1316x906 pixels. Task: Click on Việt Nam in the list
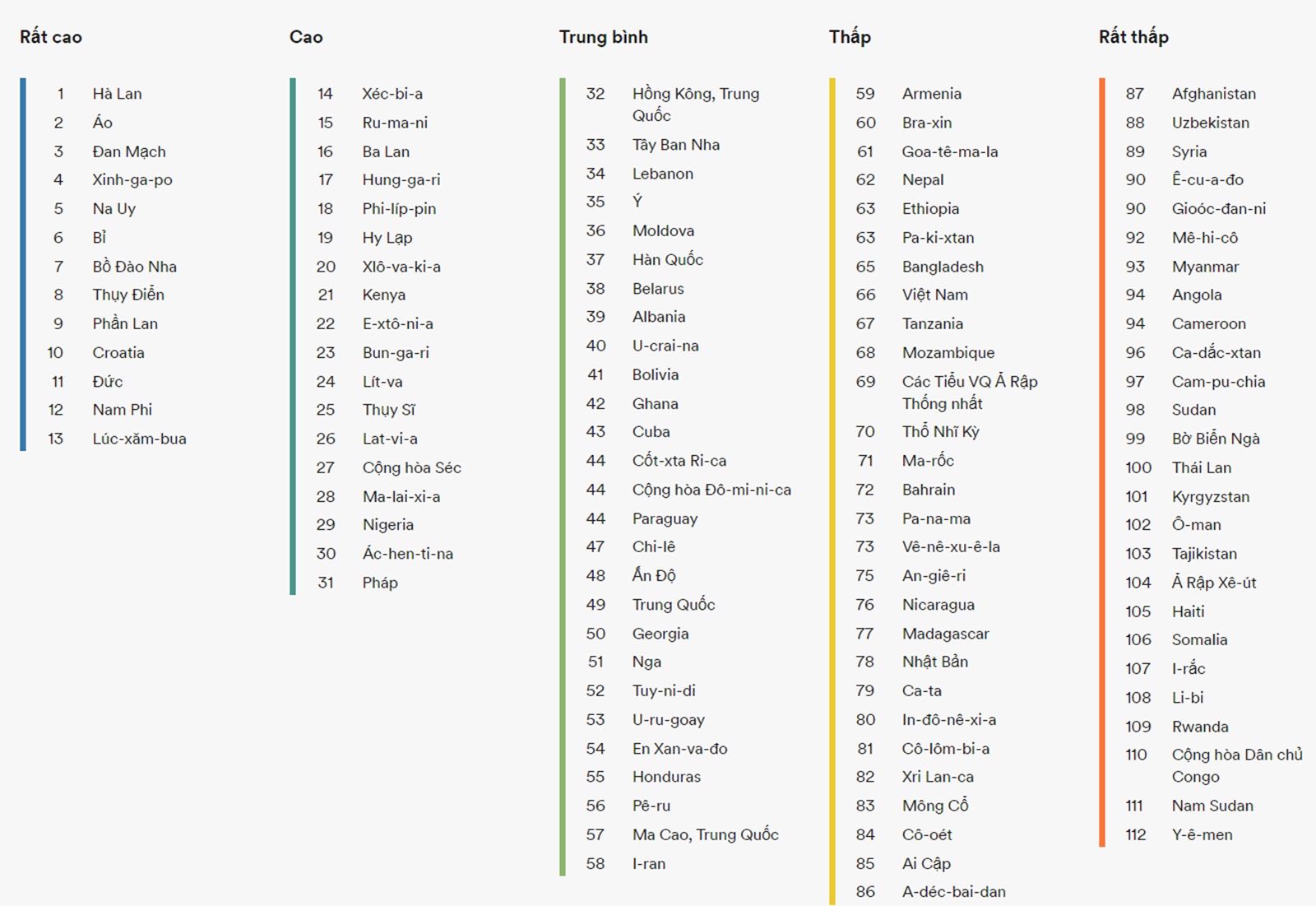934,295
